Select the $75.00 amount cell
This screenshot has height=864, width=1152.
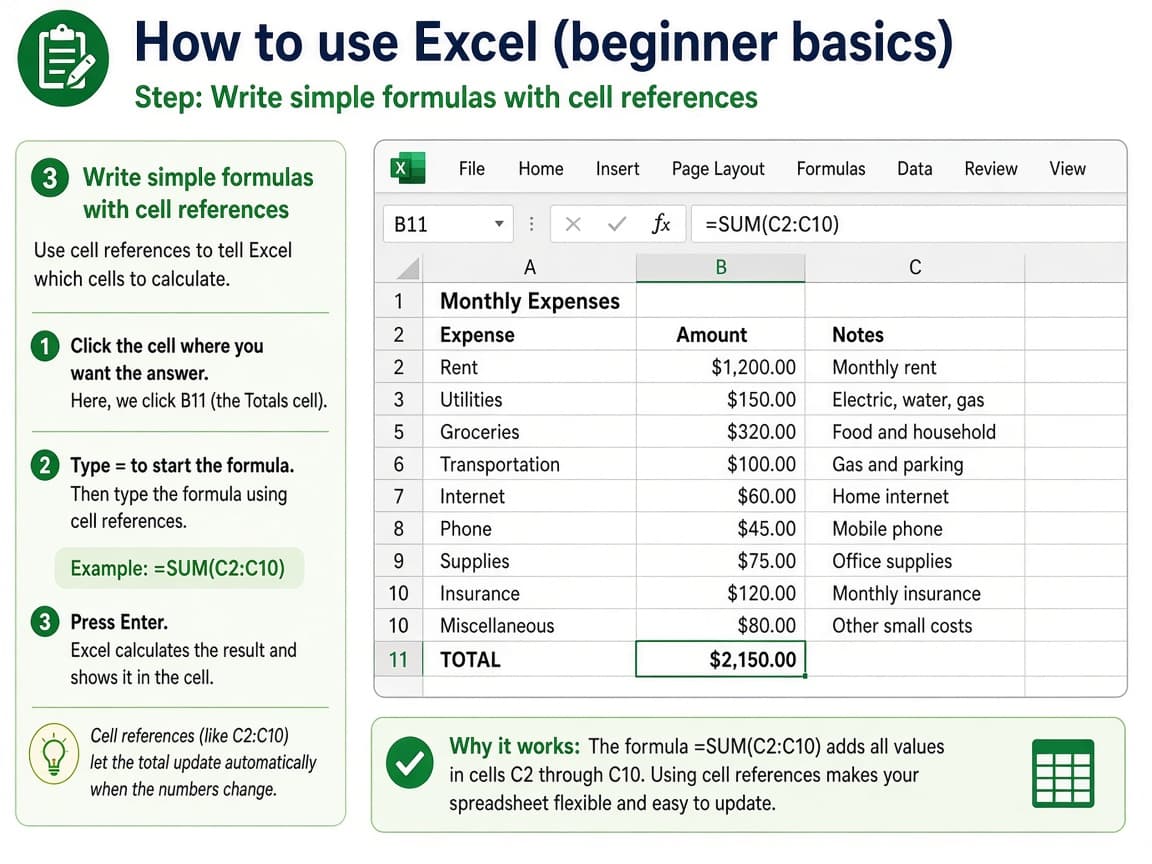721,561
